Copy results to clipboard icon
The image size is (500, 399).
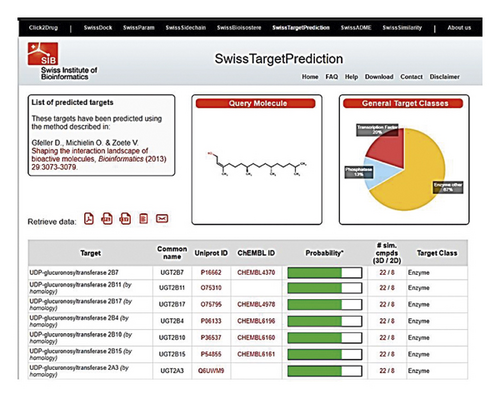tap(144, 219)
